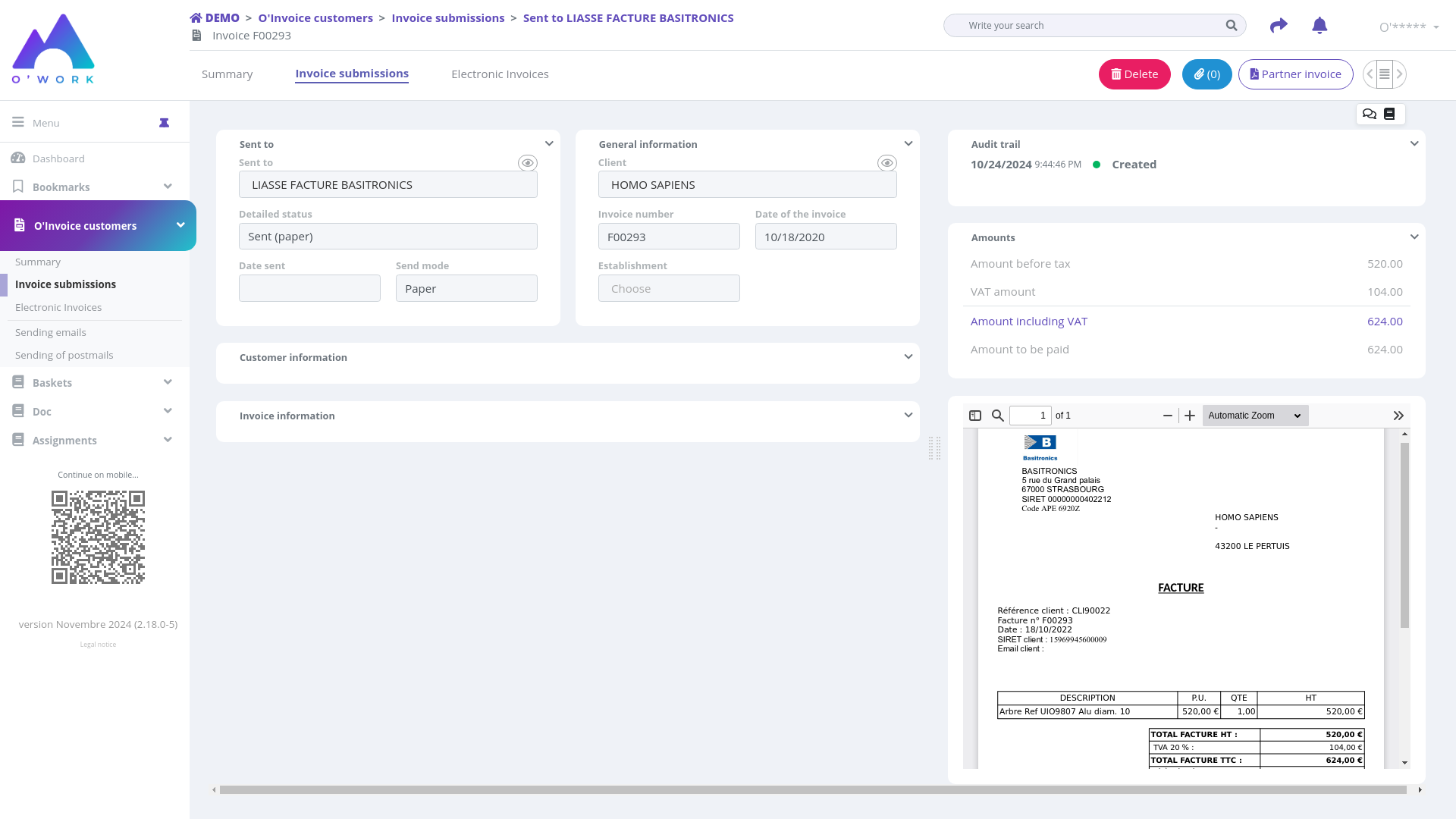Toggle PDF viewer sidebar icon
1456x819 pixels.
click(x=975, y=416)
